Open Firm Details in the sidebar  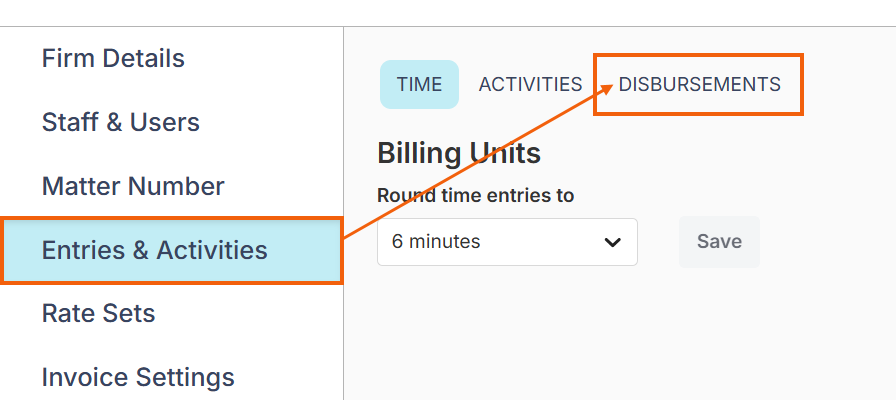113,58
